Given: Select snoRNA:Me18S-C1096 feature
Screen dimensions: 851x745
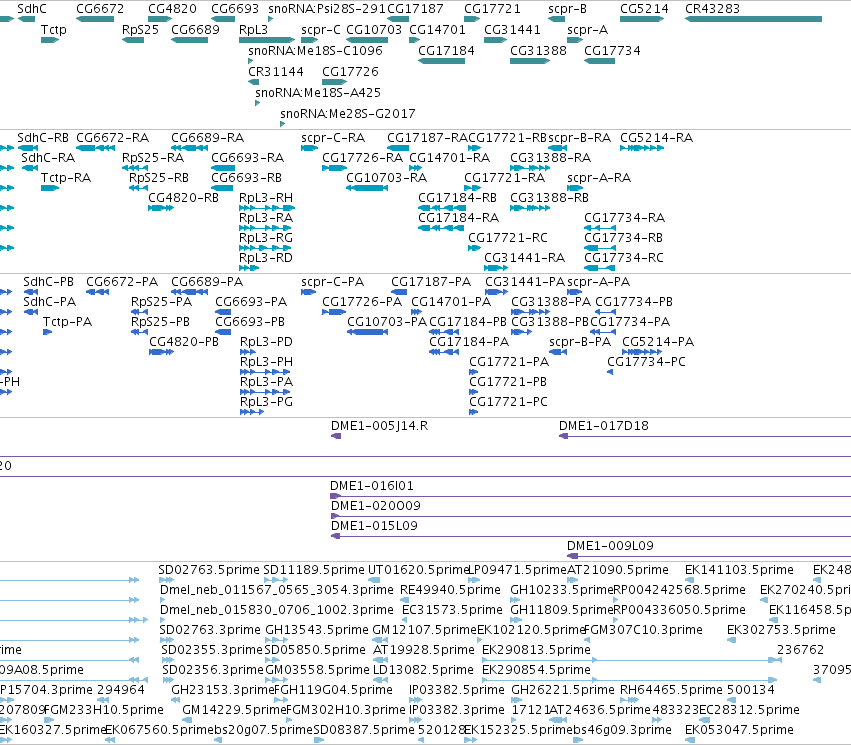Looking at the screenshot, I should click(251, 61).
